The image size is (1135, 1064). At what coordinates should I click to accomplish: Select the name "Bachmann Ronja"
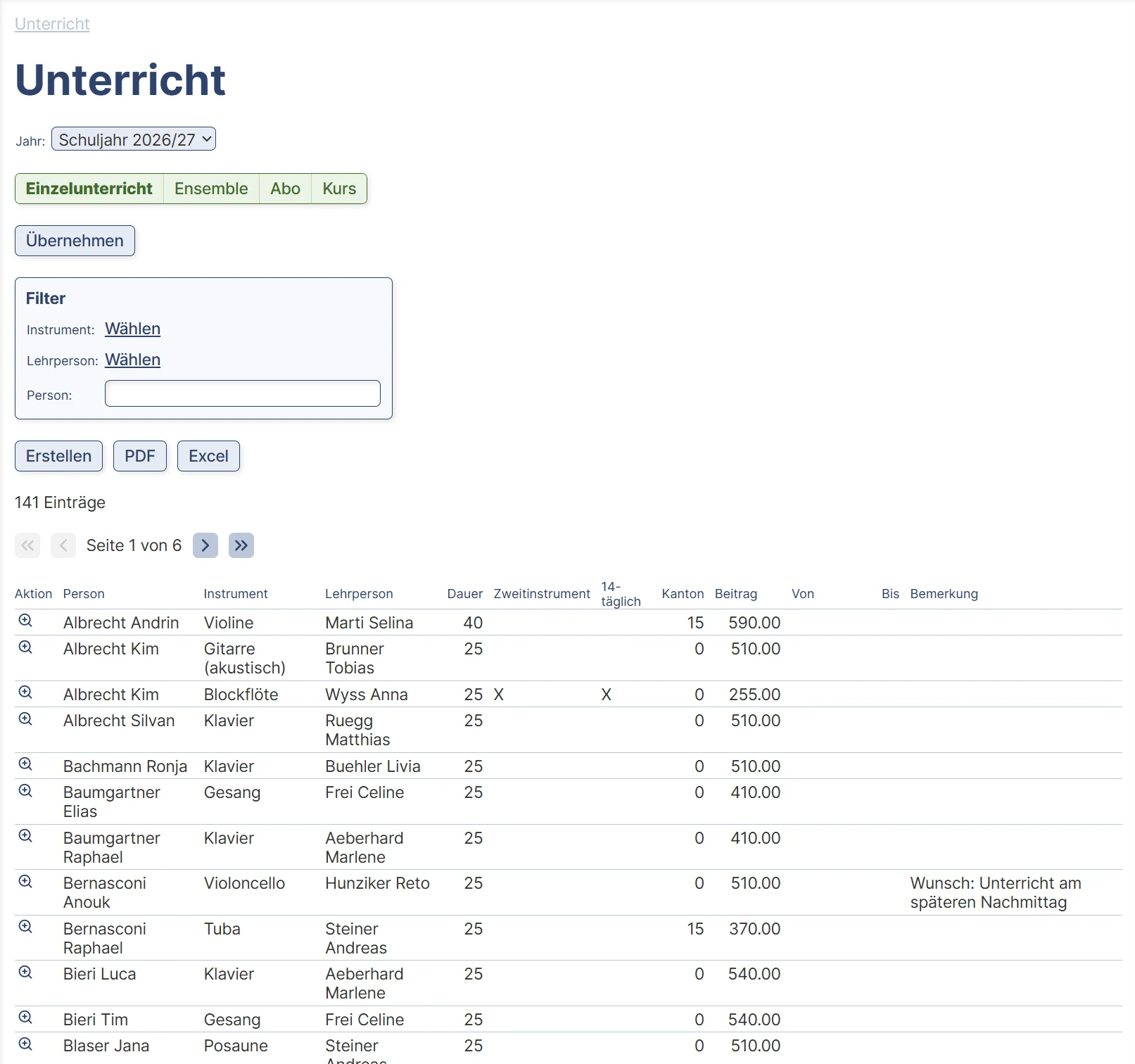(125, 766)
